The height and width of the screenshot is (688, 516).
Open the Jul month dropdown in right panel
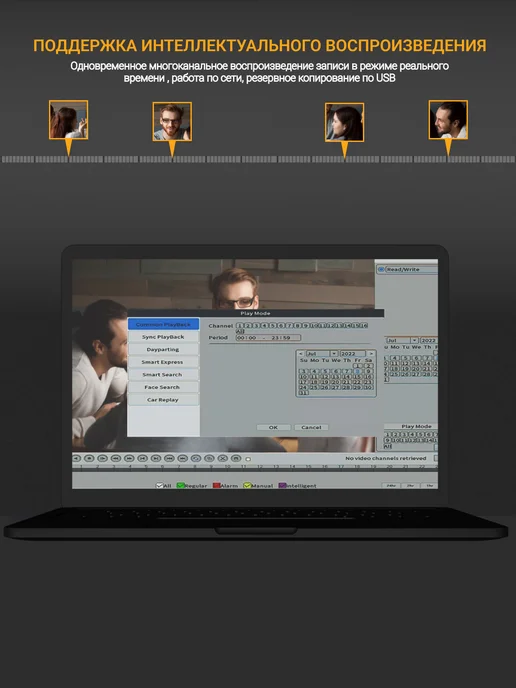[415, 340]
